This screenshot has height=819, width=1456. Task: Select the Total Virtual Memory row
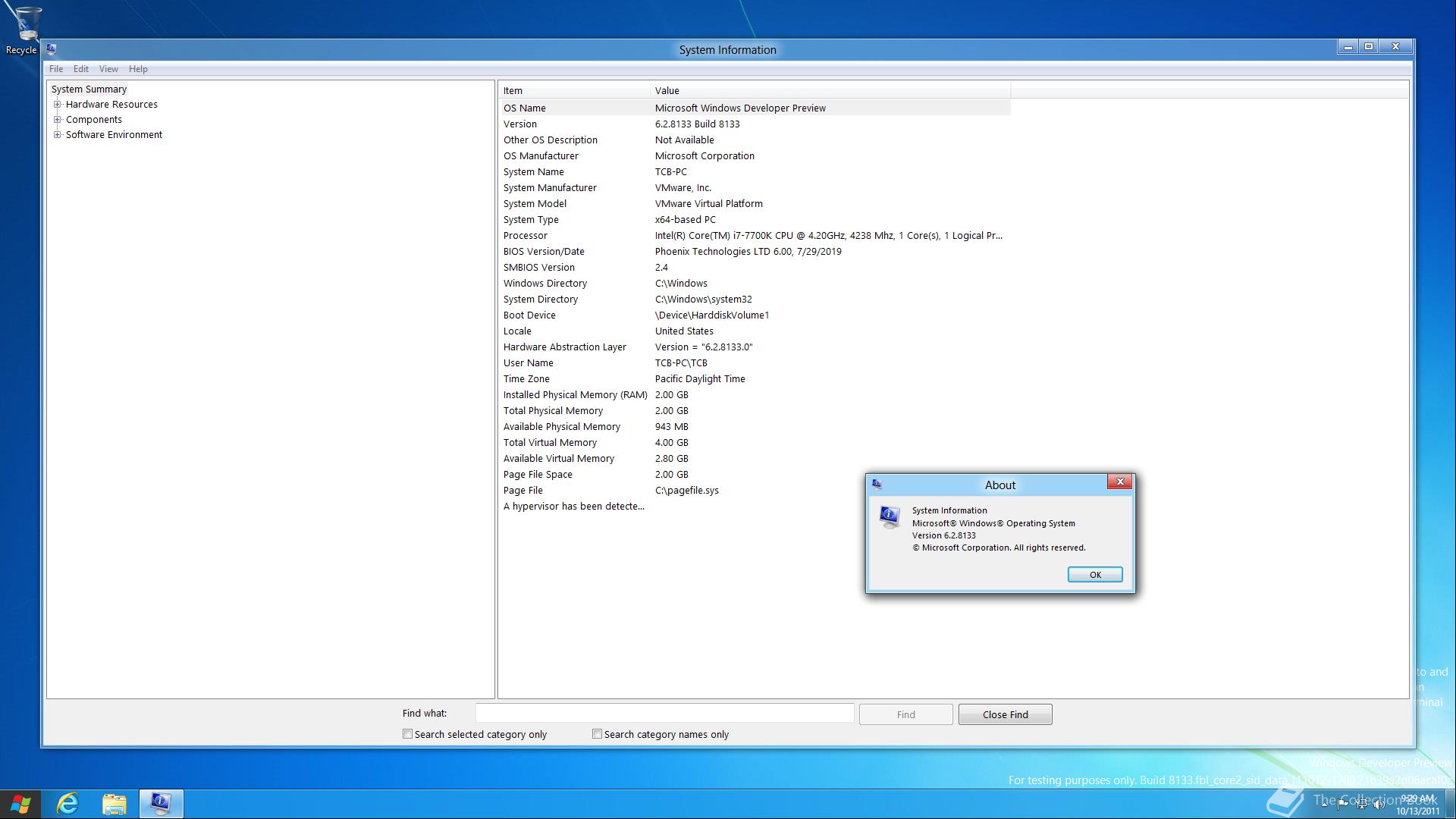point(755,443)
